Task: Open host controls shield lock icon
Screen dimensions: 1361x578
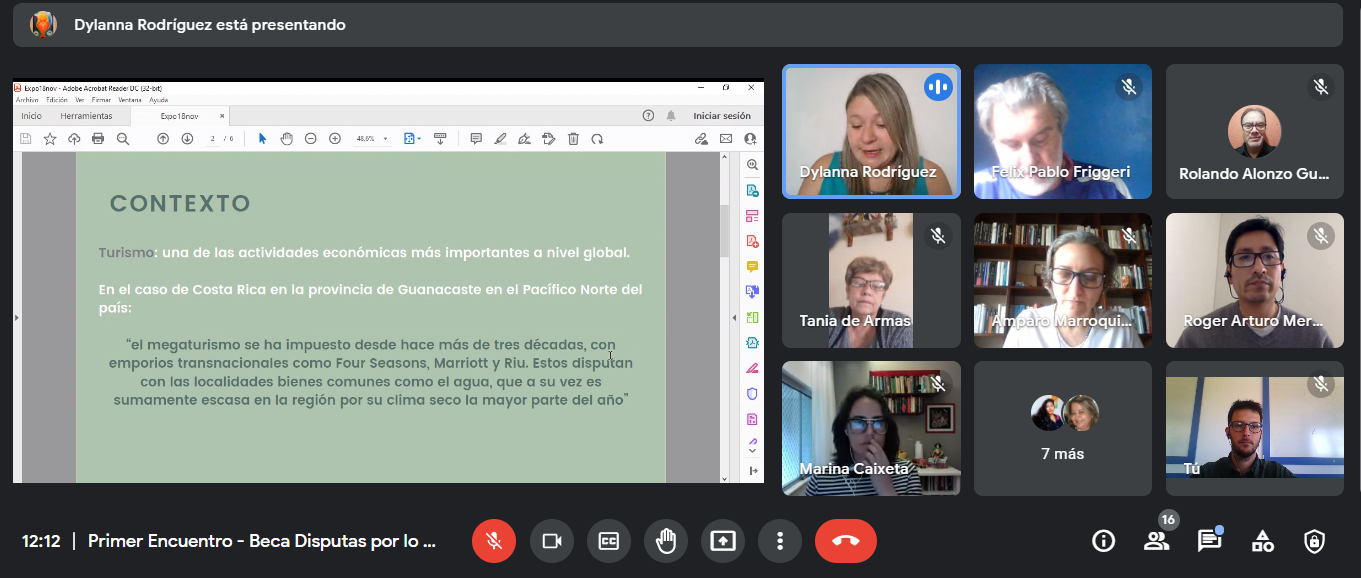Action: pos(1315,541)
